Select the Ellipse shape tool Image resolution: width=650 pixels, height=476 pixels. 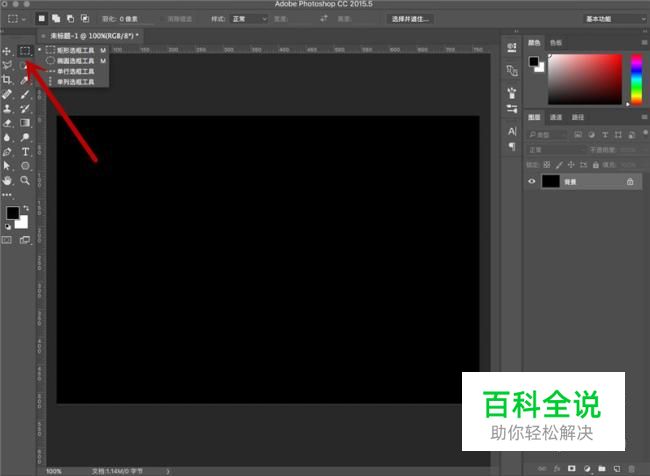(x=25, y=166)
